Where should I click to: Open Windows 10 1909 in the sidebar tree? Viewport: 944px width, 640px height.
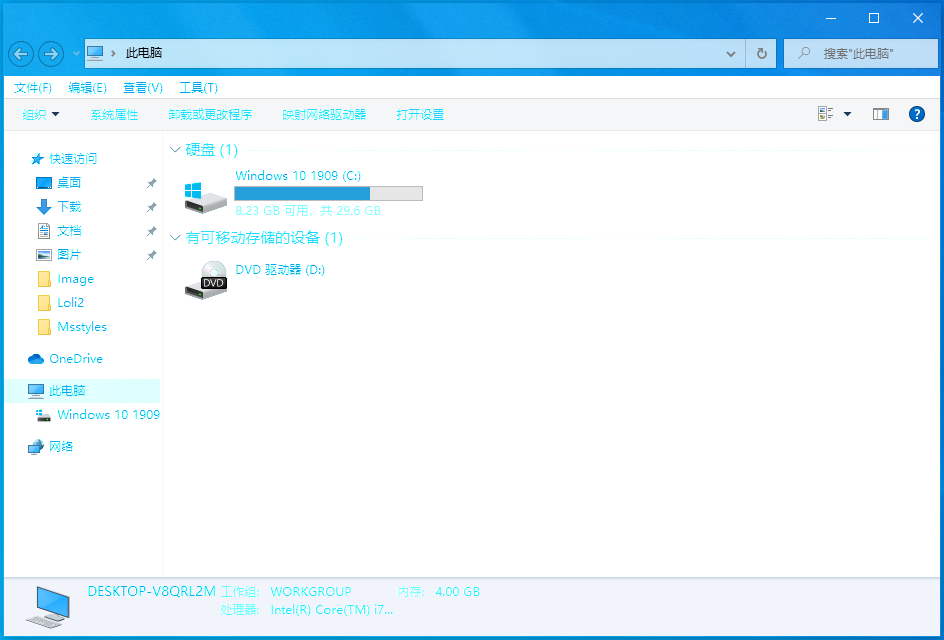click(108, 415)
